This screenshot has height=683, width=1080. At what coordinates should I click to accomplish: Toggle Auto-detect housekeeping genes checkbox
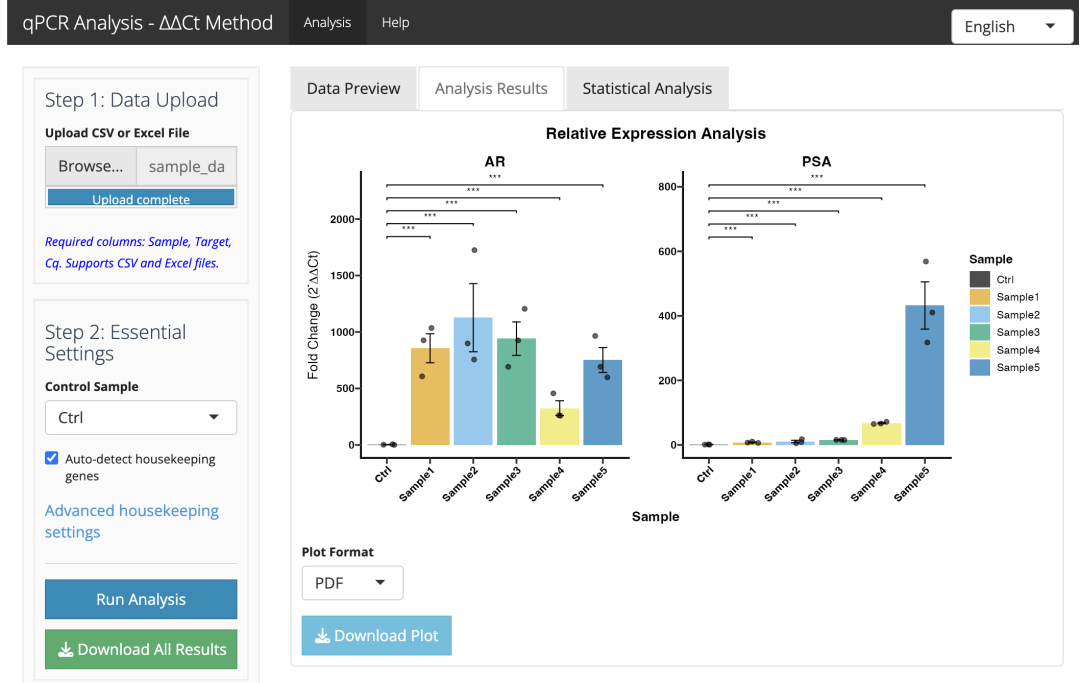coord(52,459)
